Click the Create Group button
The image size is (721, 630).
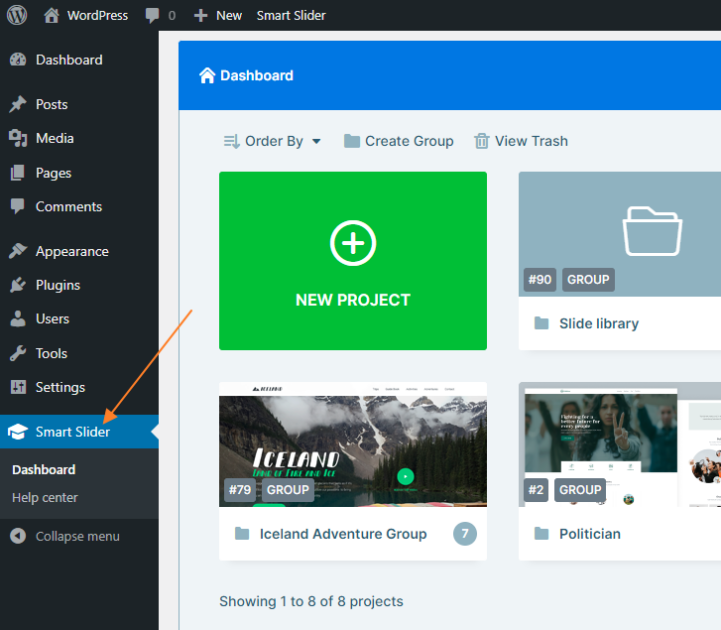[x=399, y=141]
